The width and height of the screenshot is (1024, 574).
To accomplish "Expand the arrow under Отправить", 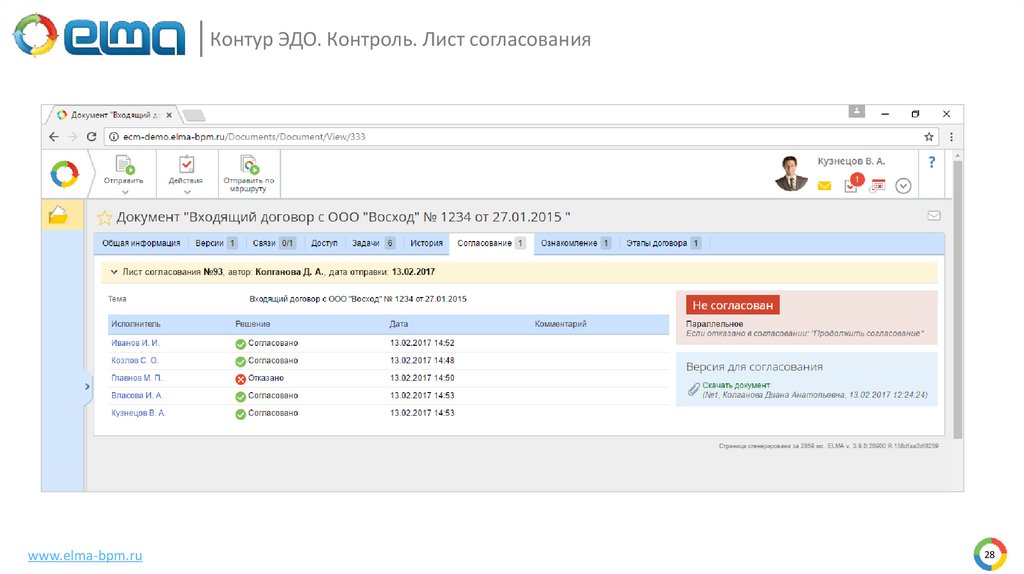I will [125, 192].
